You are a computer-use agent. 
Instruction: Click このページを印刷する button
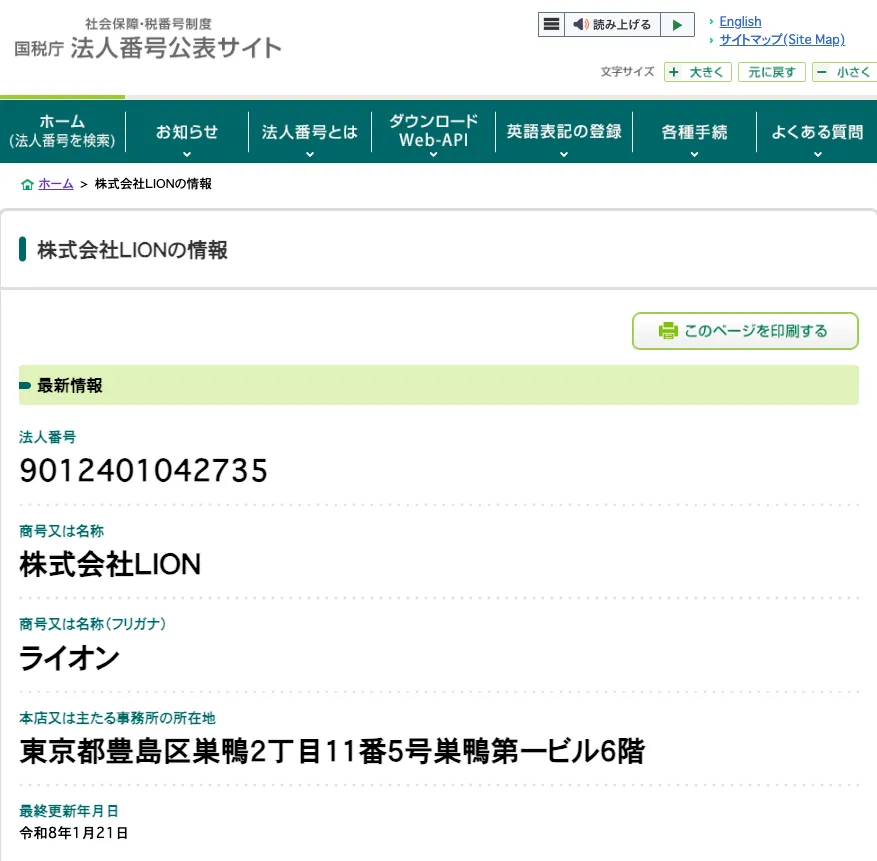(745, 331)
